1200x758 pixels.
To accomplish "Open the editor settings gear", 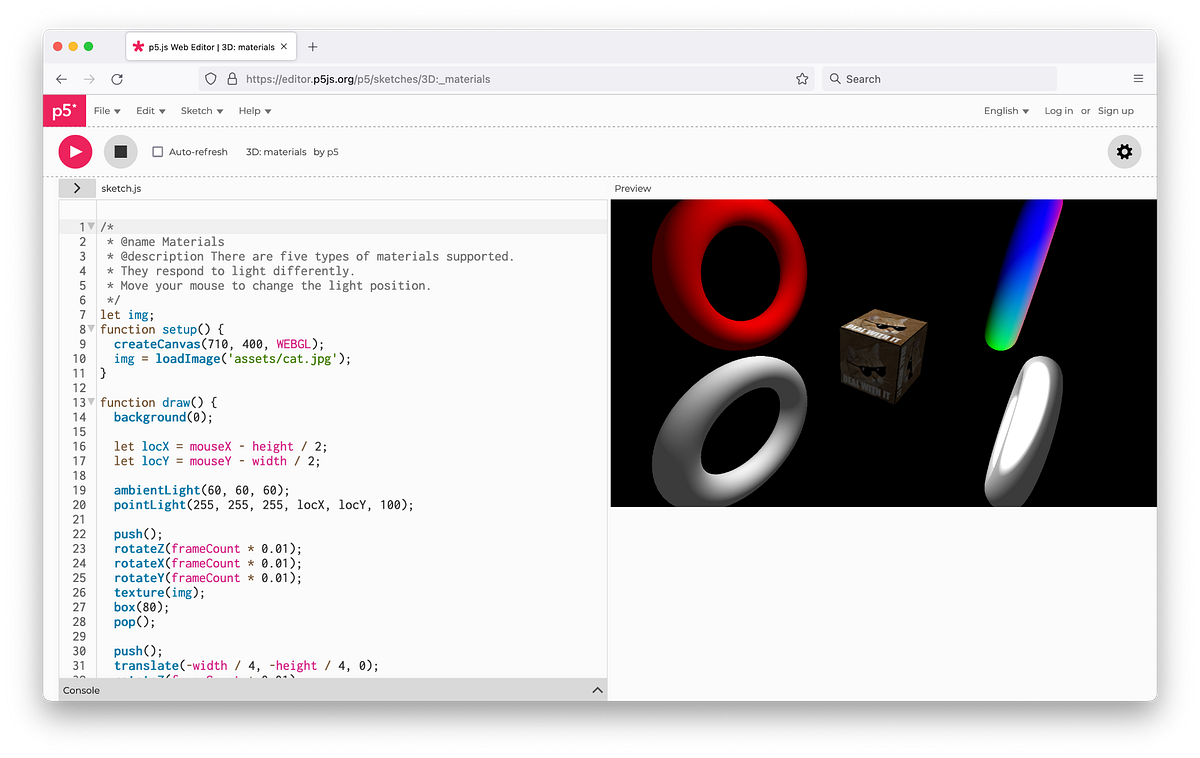I will [x=1124, y=151].
